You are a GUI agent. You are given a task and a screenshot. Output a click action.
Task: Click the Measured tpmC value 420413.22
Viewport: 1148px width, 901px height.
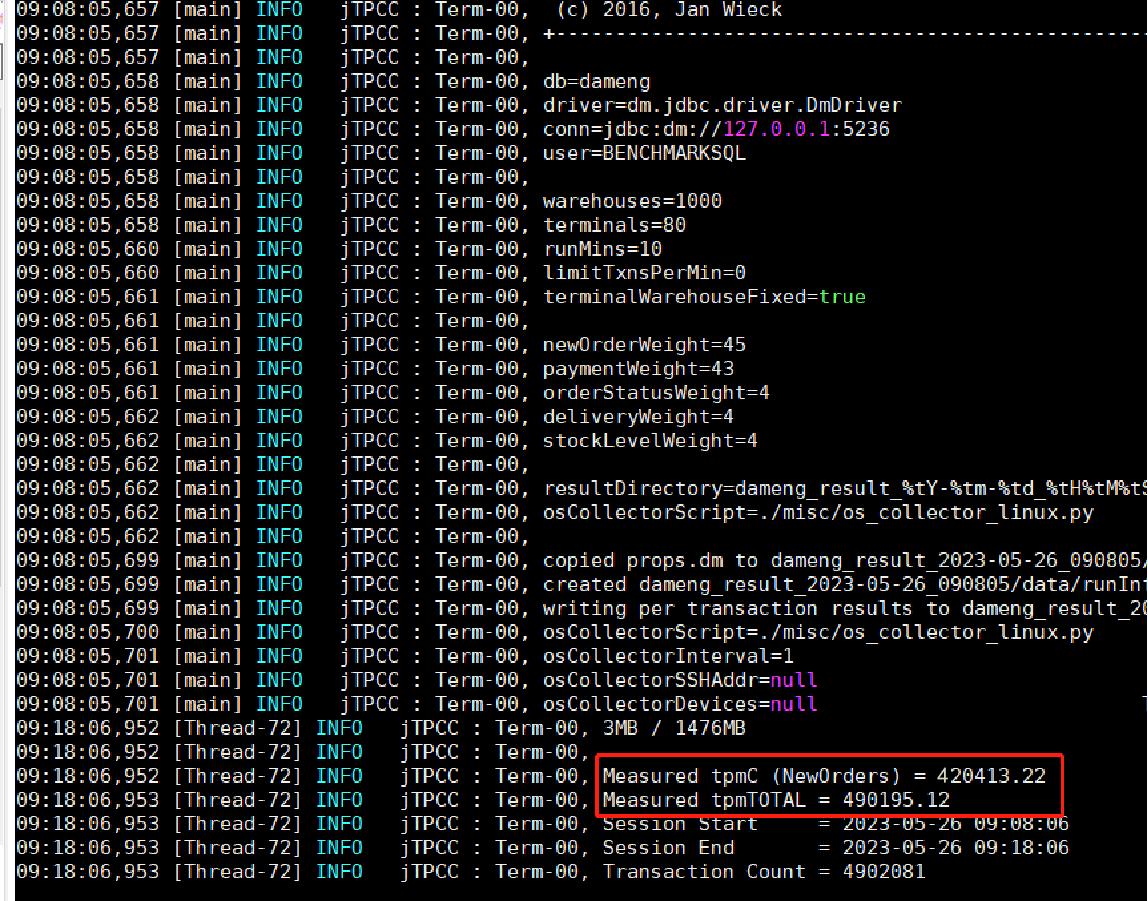click(x=991, y=776)
